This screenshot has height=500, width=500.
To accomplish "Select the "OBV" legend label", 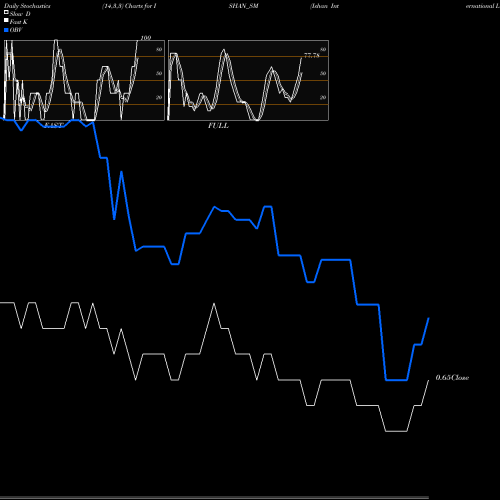I will pyautogui.click(x=16, y=30).
